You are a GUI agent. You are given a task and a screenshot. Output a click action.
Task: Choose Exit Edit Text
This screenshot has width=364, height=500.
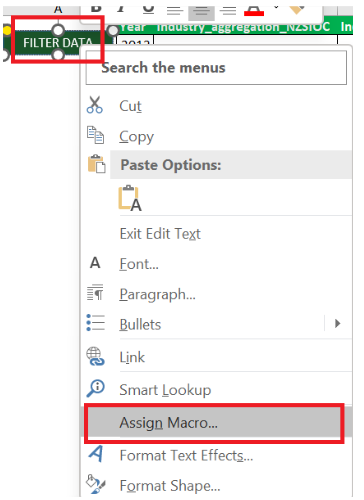coord(160,234)
